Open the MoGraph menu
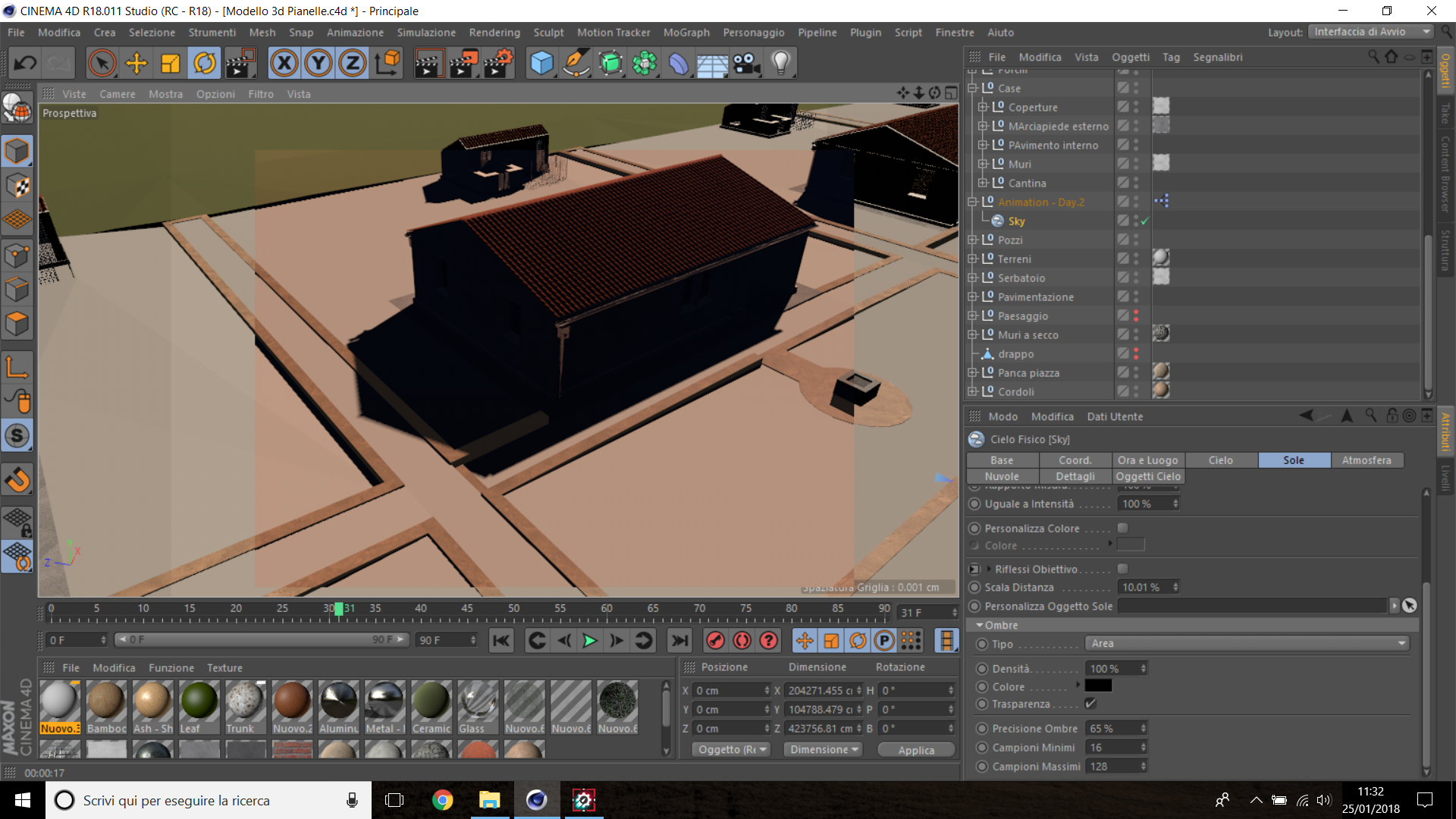This screenshot has width=1456, height=819. pyautogui.click(x=686, y=33)
